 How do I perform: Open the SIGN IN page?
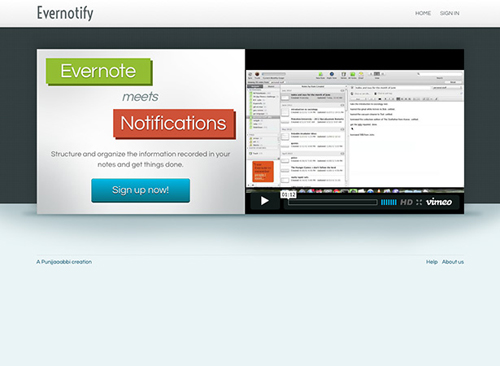[449, 13]
